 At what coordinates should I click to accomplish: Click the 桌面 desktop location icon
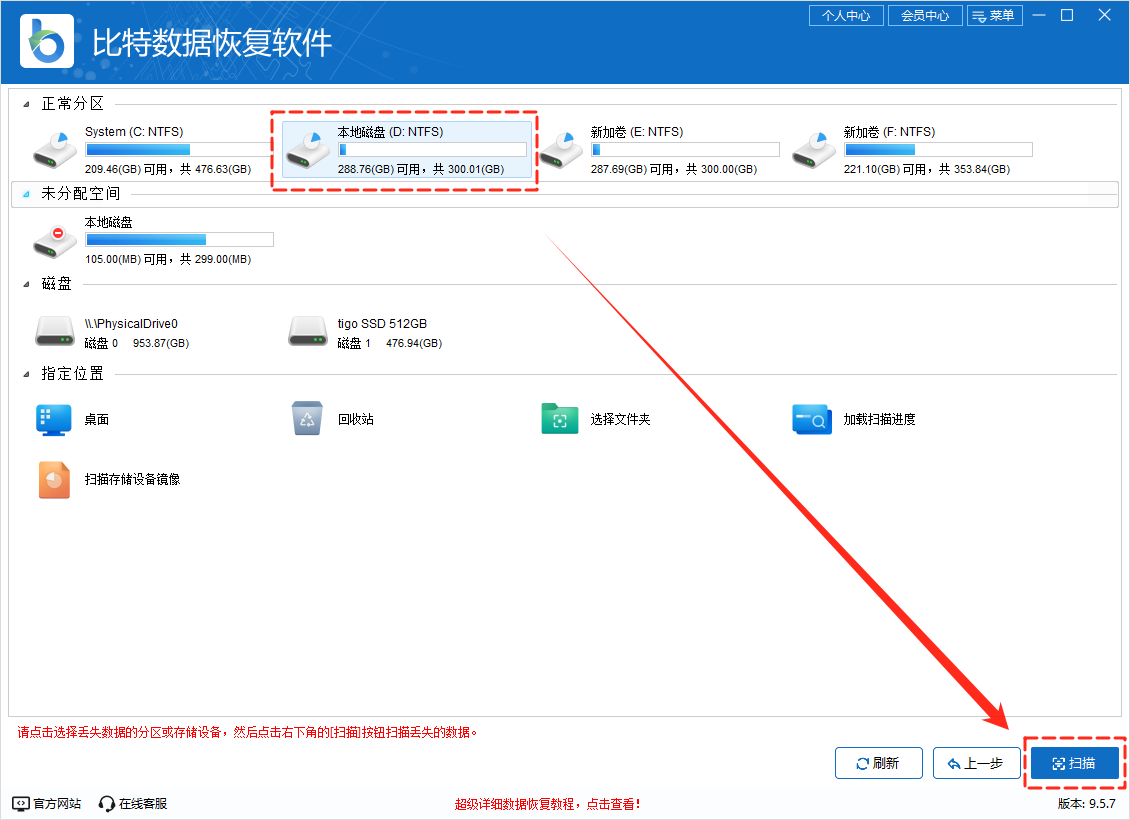[54, 420]
